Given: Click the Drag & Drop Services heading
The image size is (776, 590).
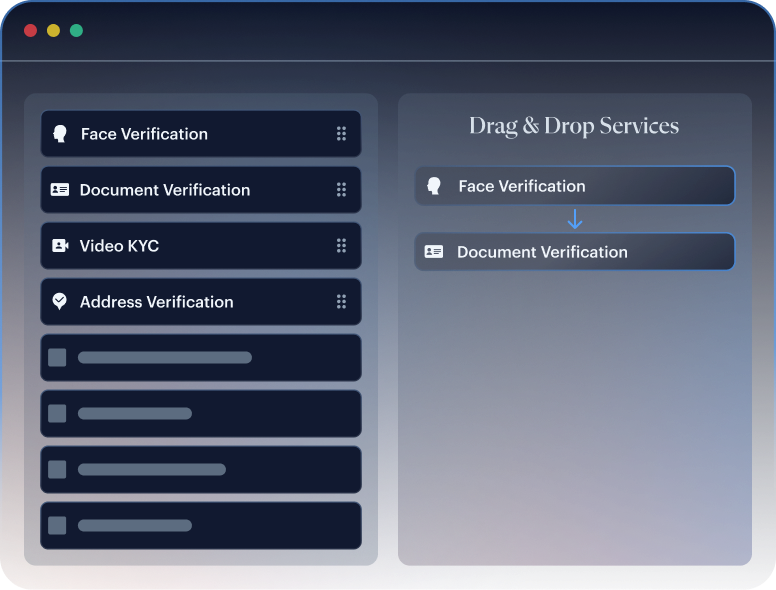Looking at the screenshot, I should pyautogui.click(x=574, y=126).
